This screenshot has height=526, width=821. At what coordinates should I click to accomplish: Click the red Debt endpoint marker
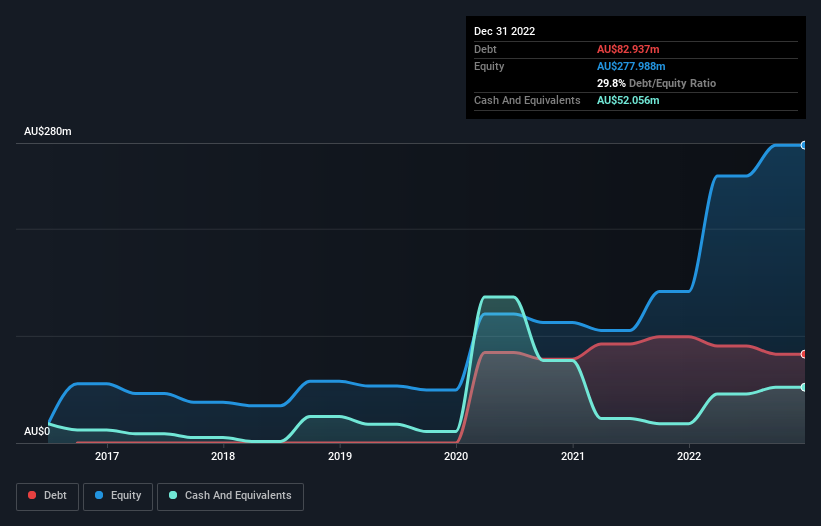click(804, 354)
